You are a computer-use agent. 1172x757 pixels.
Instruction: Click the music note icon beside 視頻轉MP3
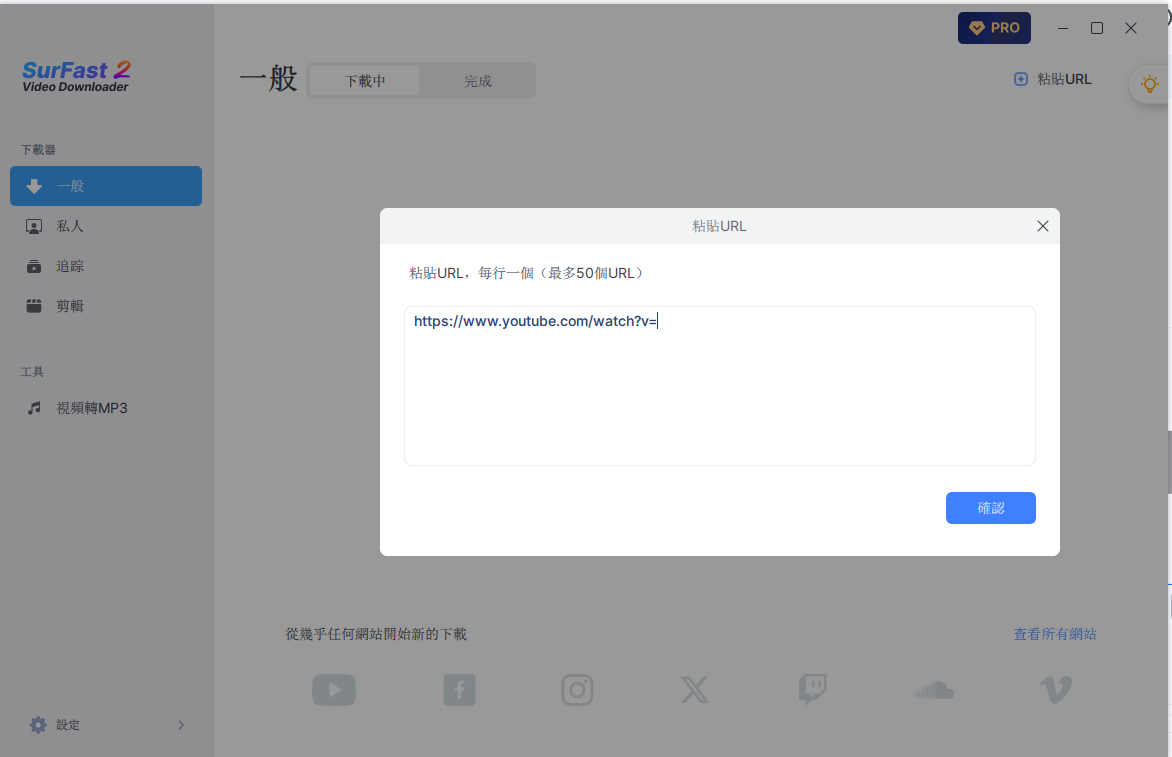click(34, 408)
